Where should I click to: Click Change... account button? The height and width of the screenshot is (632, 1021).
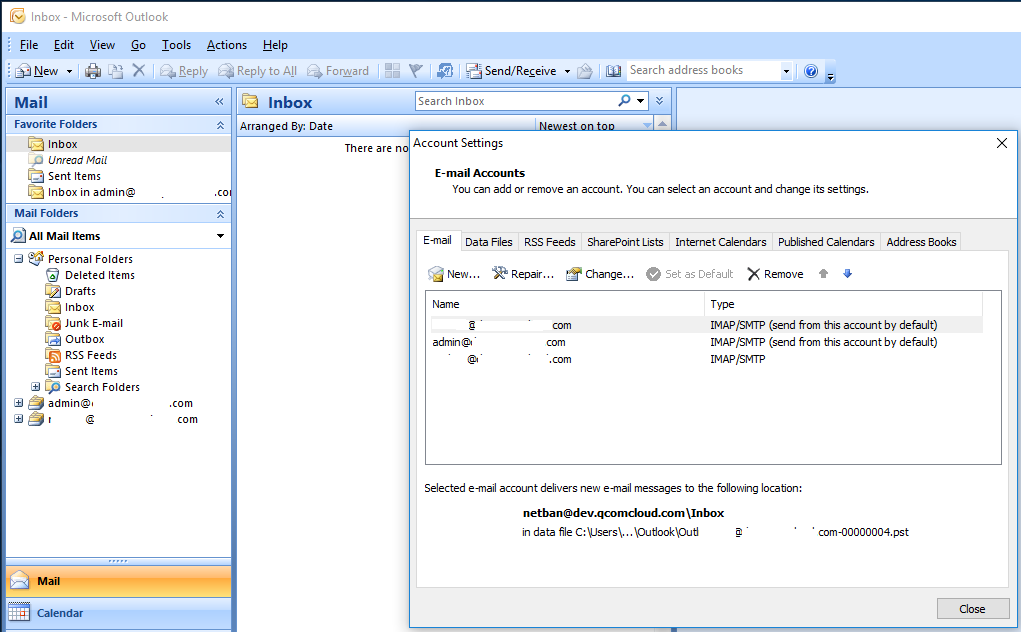pyautogui.click(x=600, y=274)
